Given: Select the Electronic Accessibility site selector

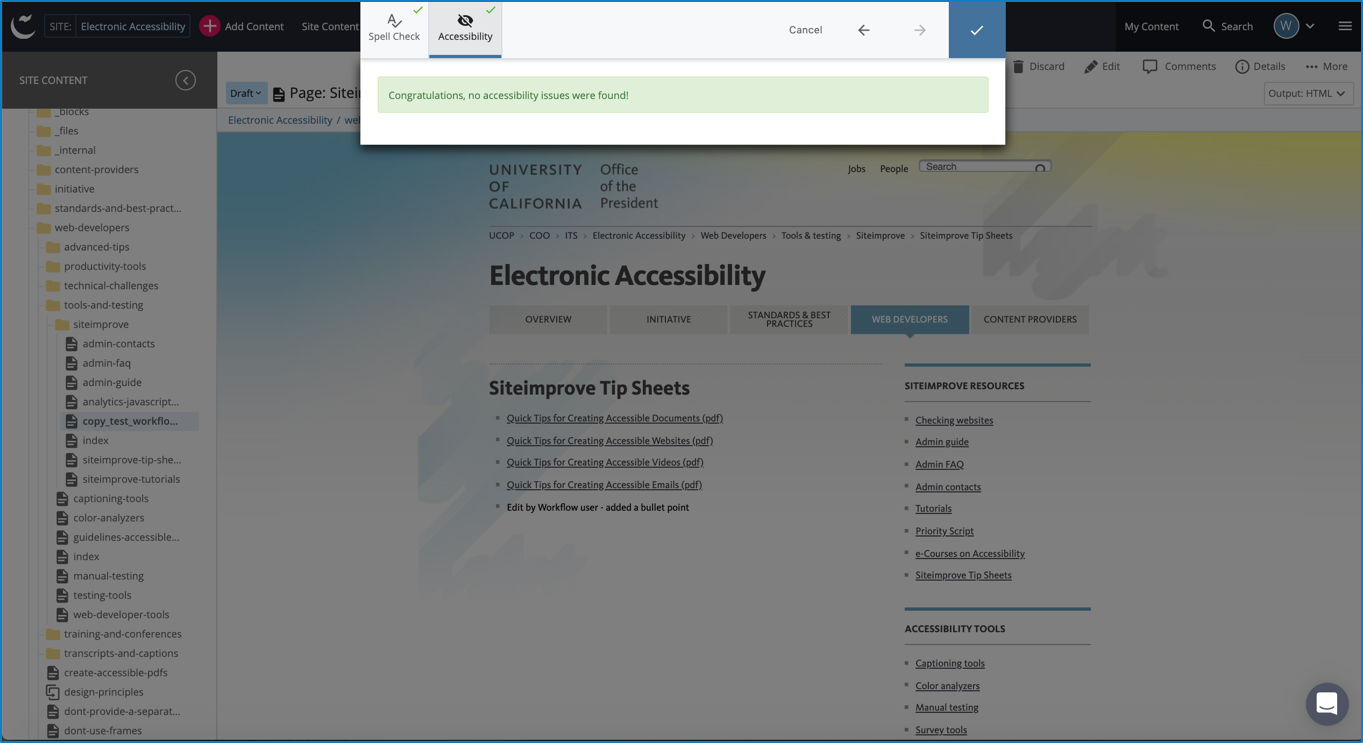Looking at the screenshot, I should (117, 26).
